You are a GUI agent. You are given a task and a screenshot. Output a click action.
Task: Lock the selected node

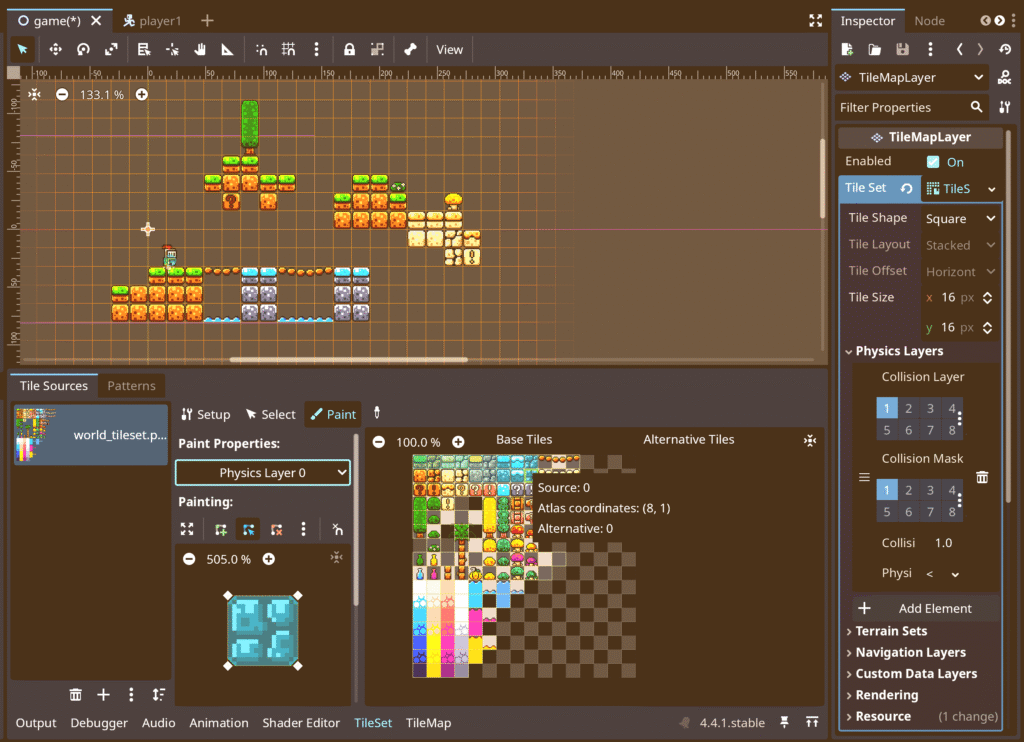(349, 50)
